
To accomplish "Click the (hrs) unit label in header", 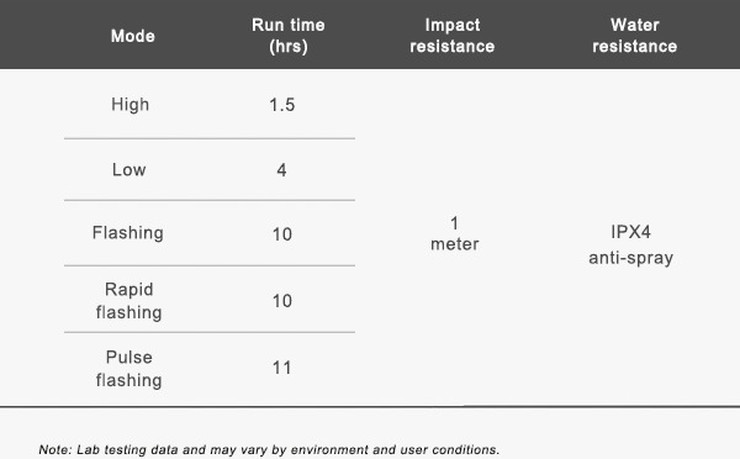I will 288,46.
